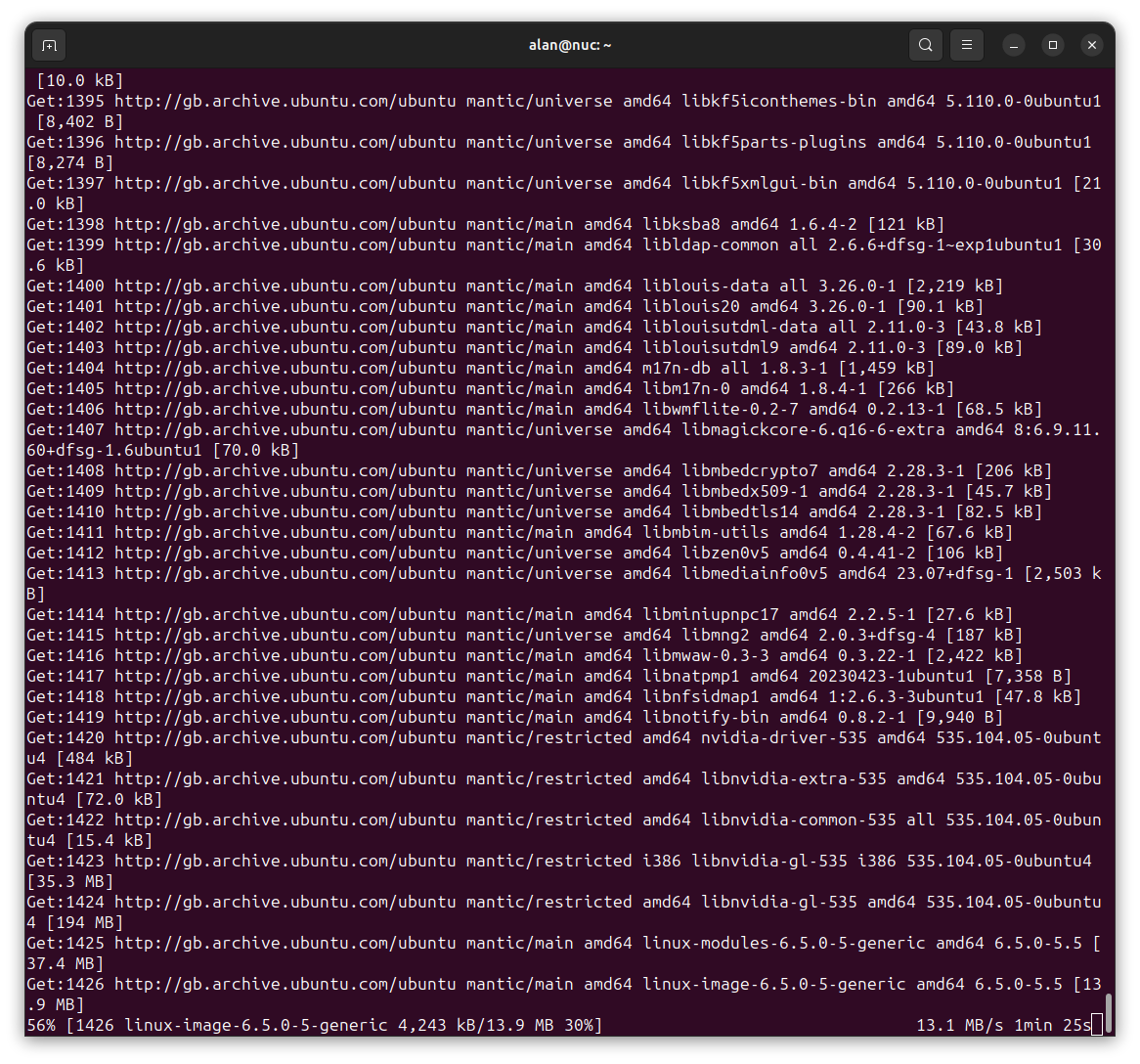
Task: Click the libmbedx509-1 package name
Action: click(744, 491)
